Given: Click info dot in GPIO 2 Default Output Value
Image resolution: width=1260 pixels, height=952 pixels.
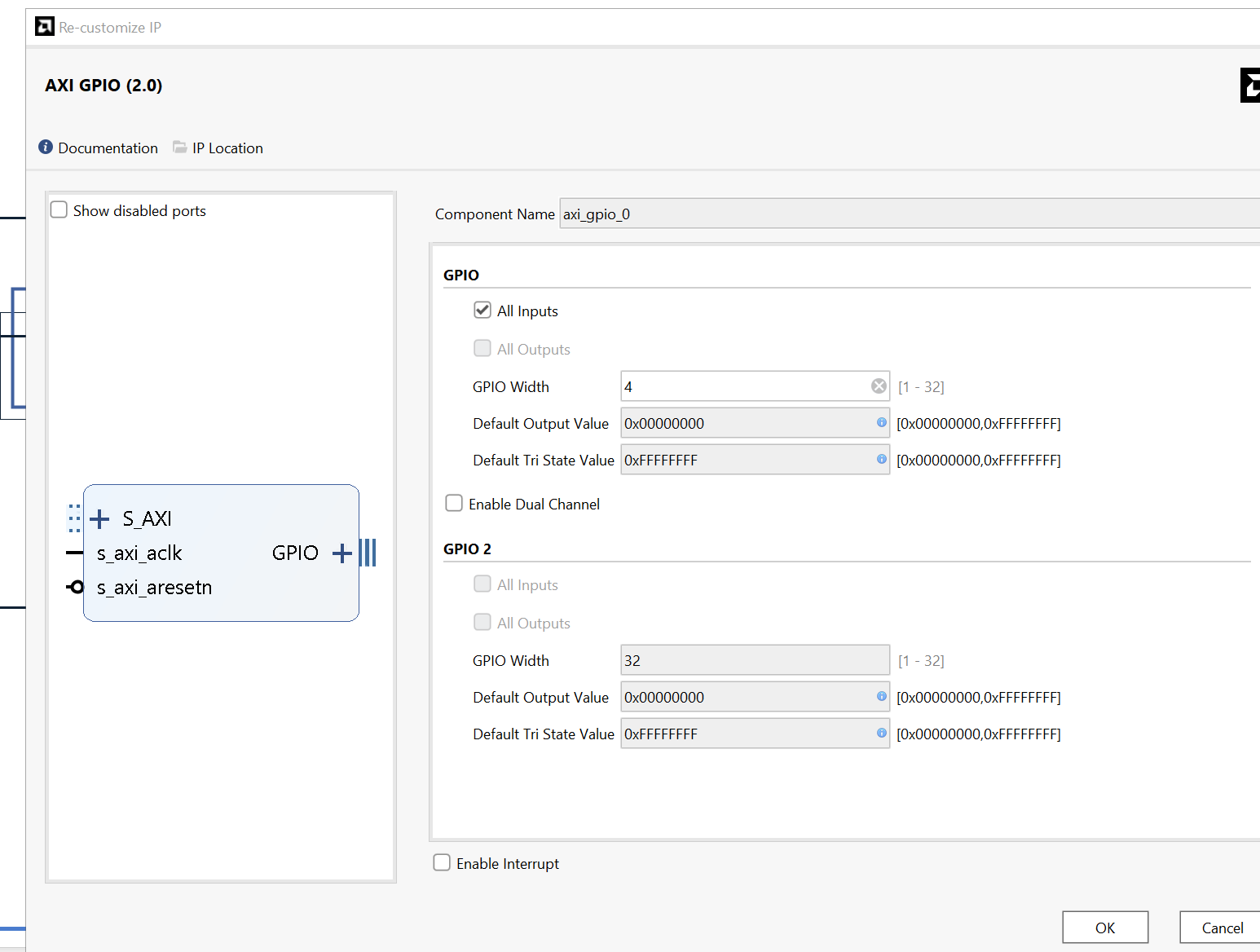Looking at the screenshot, I should point(881,697).
